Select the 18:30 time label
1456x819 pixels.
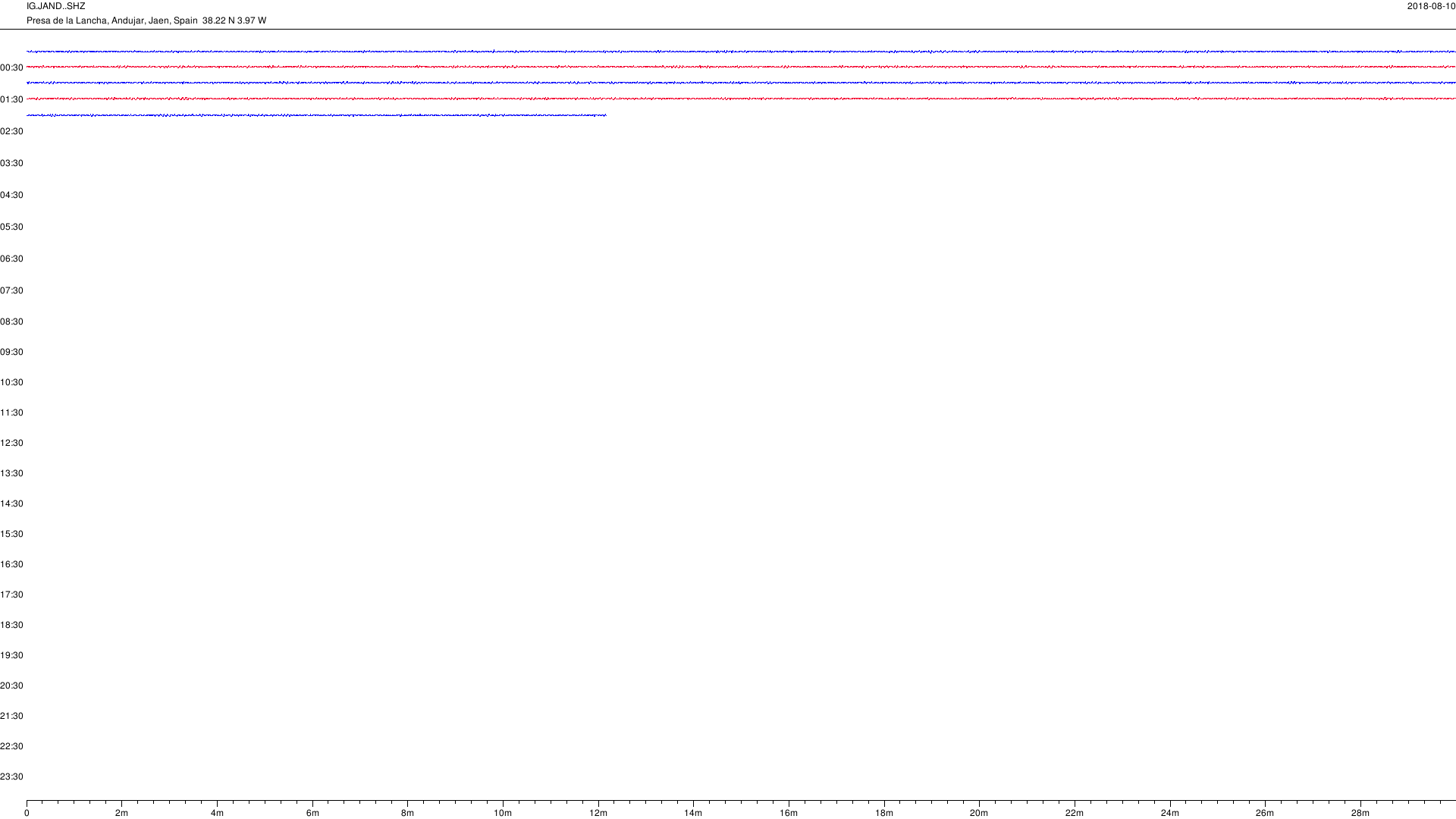[11, 625]
